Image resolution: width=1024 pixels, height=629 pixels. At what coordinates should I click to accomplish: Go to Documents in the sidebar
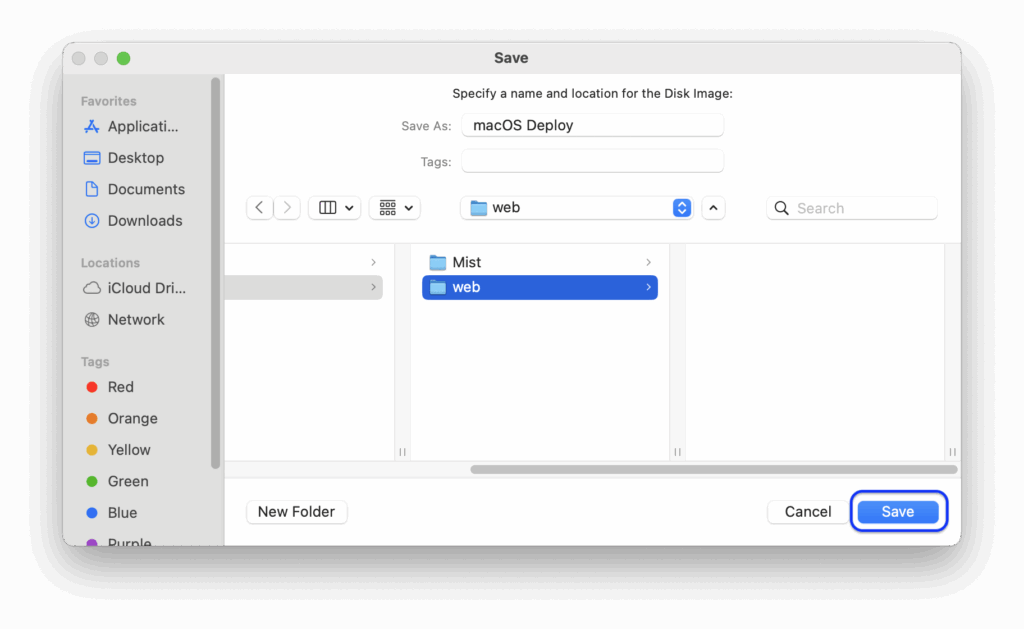pos(135,189)
